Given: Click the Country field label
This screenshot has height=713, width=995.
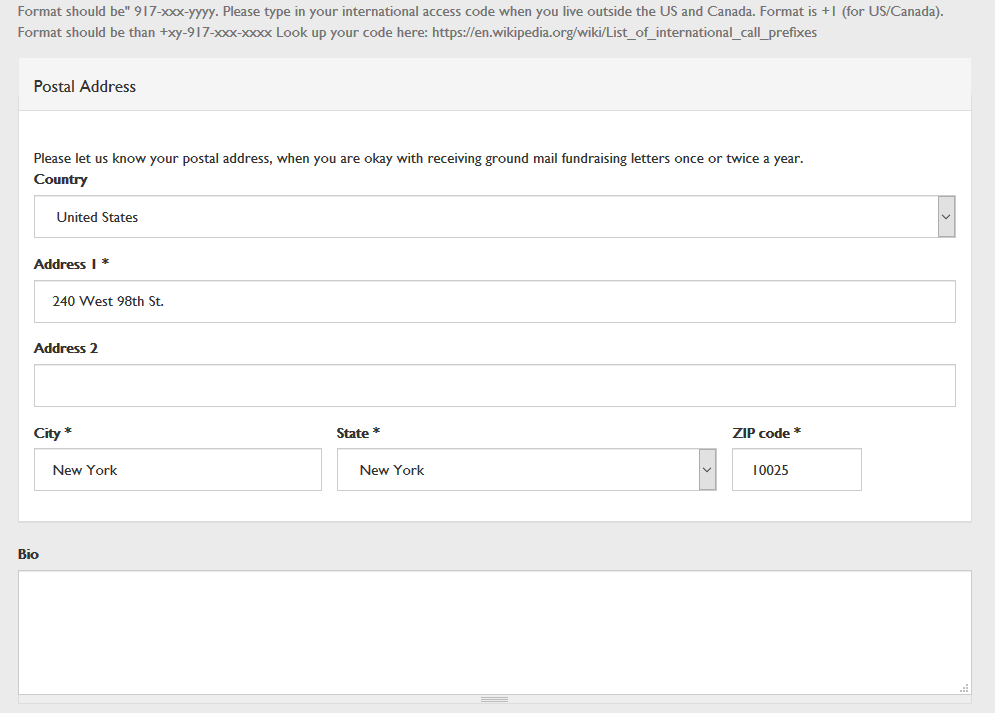Looking at the screenshot, I should coord(60,180).
